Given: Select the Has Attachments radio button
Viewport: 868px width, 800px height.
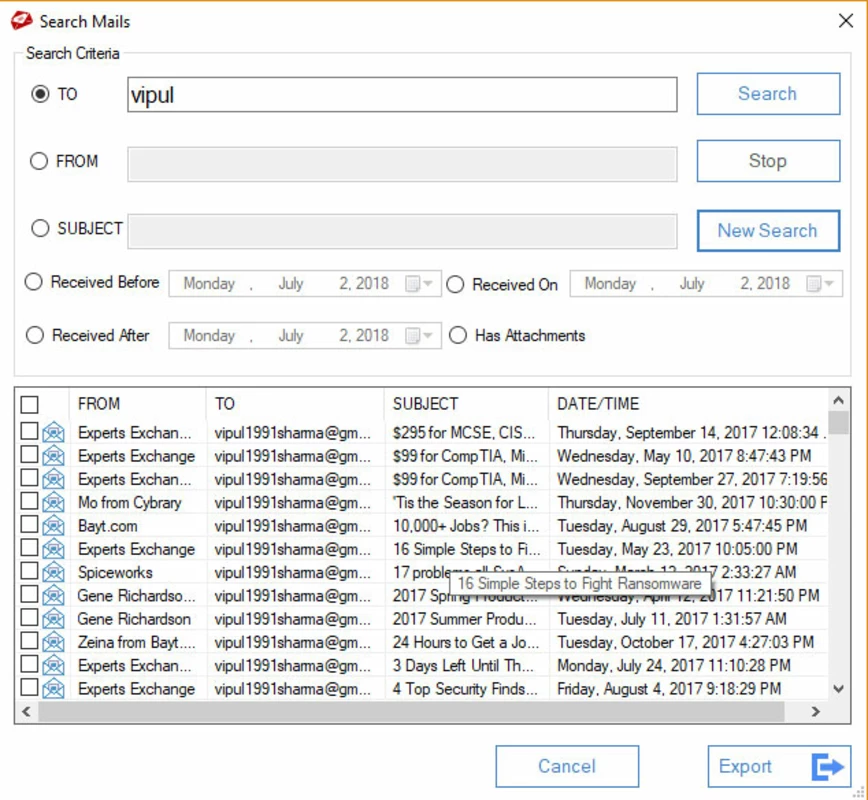Looking at the screenshot, I should point(458,335).
